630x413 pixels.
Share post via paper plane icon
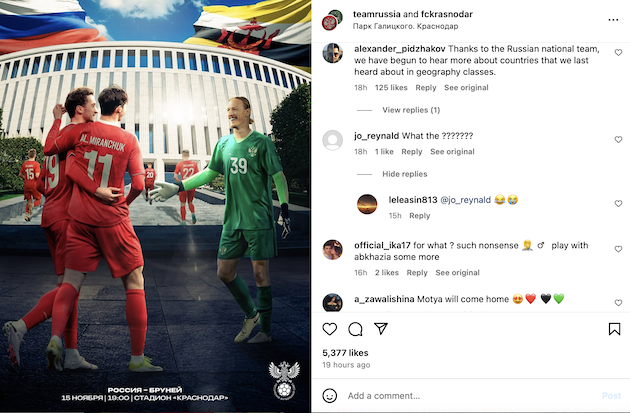pos(380,329)
